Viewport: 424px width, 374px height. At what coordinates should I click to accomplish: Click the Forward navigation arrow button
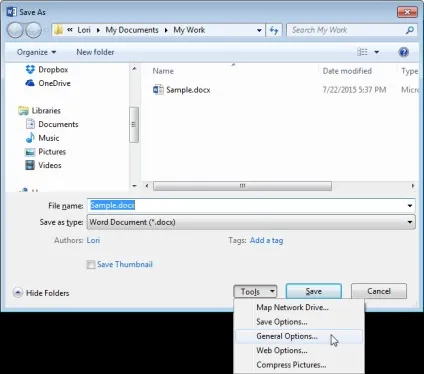(33, 30)
